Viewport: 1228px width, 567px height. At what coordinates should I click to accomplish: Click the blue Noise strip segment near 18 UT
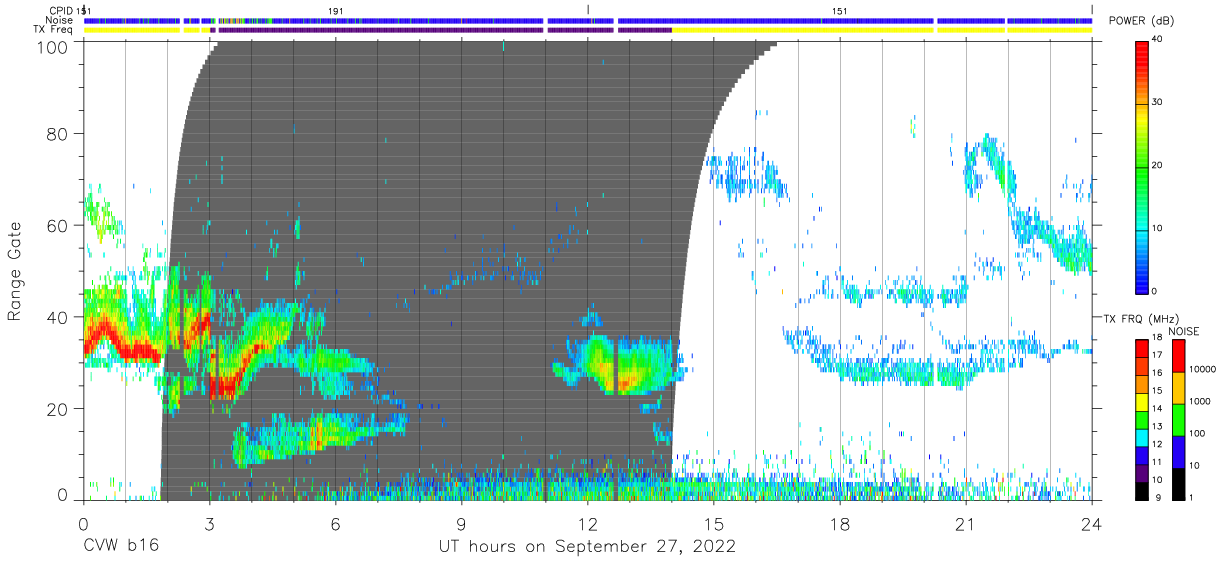776,20
